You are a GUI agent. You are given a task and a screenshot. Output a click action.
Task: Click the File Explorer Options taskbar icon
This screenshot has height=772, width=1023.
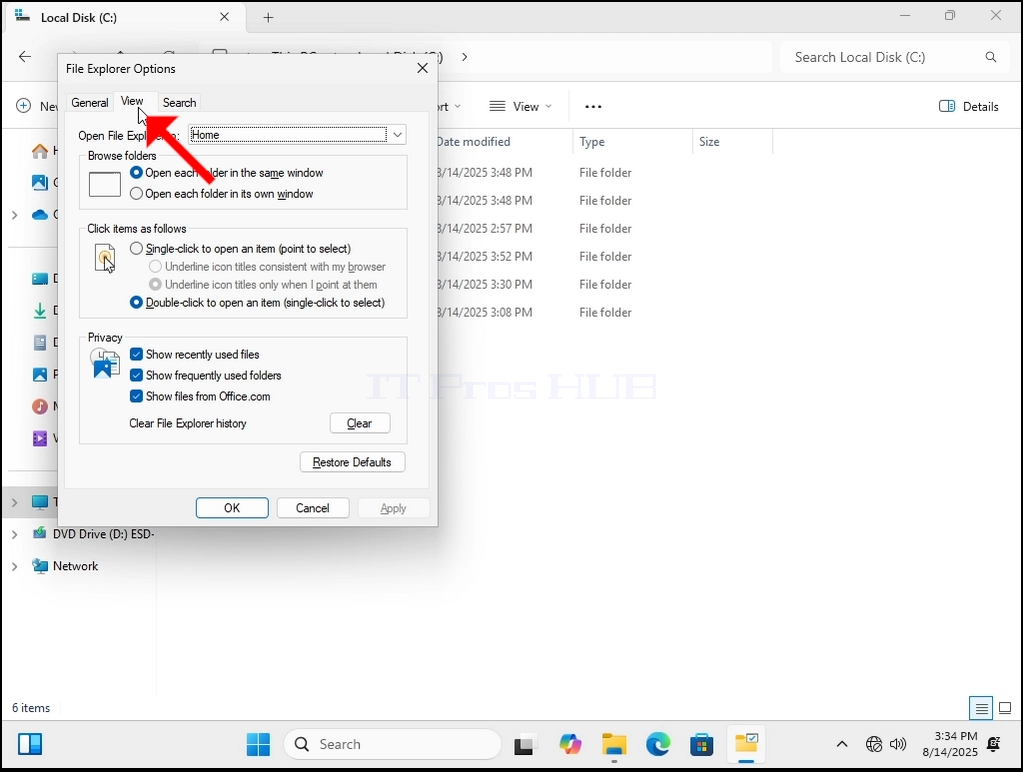point(746,745)
